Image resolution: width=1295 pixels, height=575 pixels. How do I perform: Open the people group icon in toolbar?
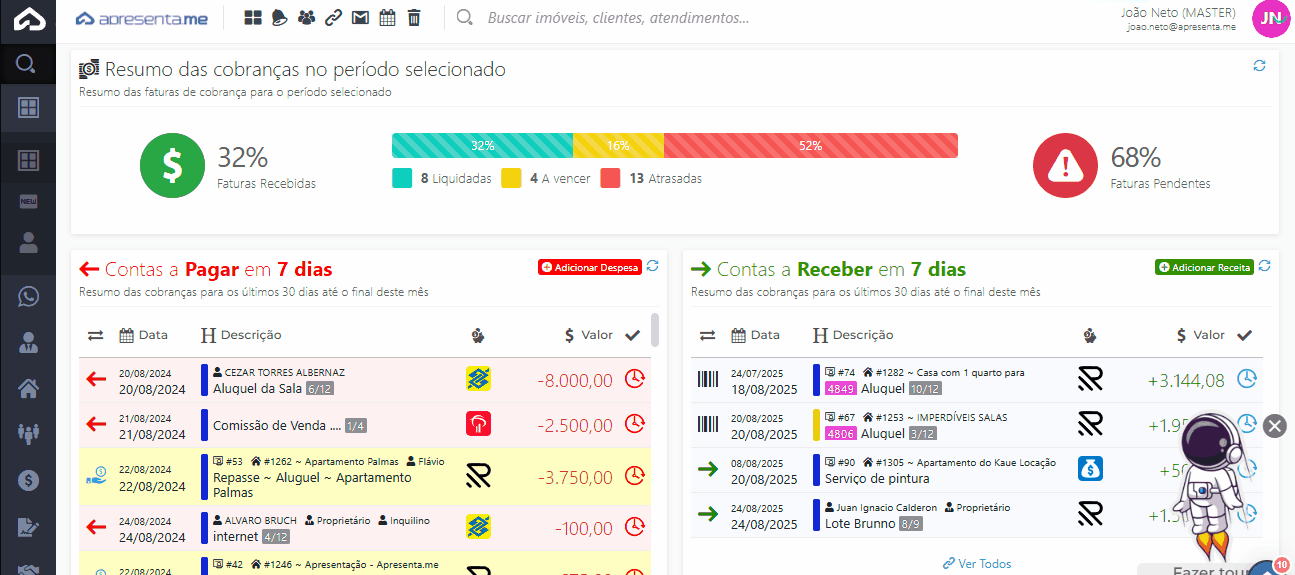point(306,17)
